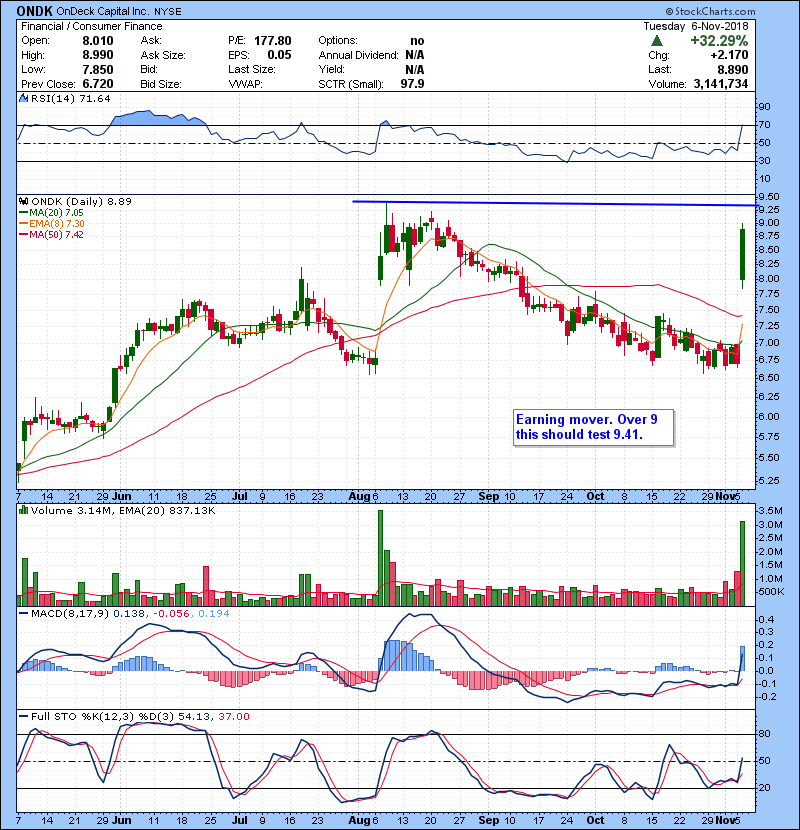Click the latest tall green candle on Nov 6
Screen dimensions: 800x830
tap(742, 255)
